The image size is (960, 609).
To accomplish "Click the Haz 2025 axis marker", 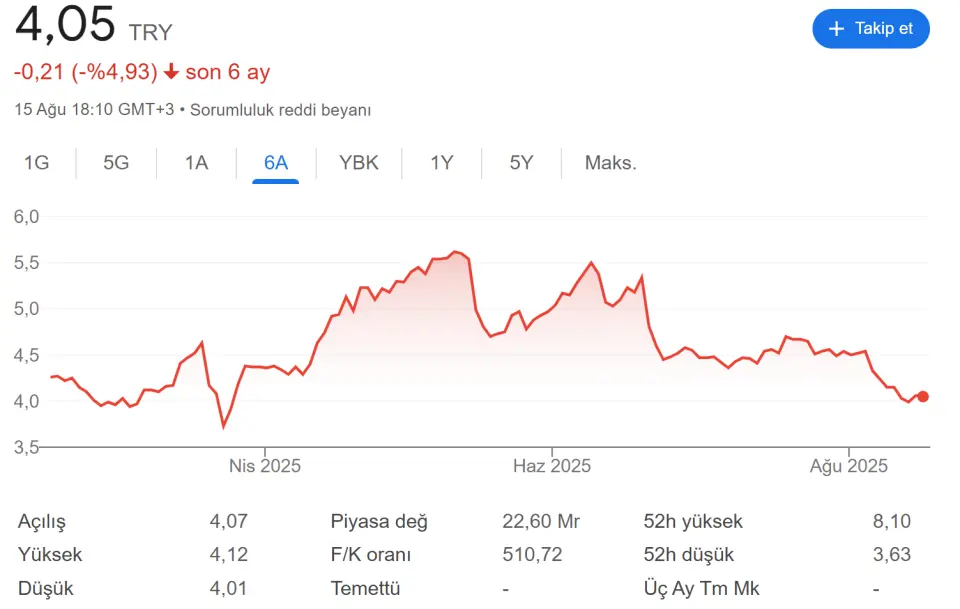I will pos(552,466).
